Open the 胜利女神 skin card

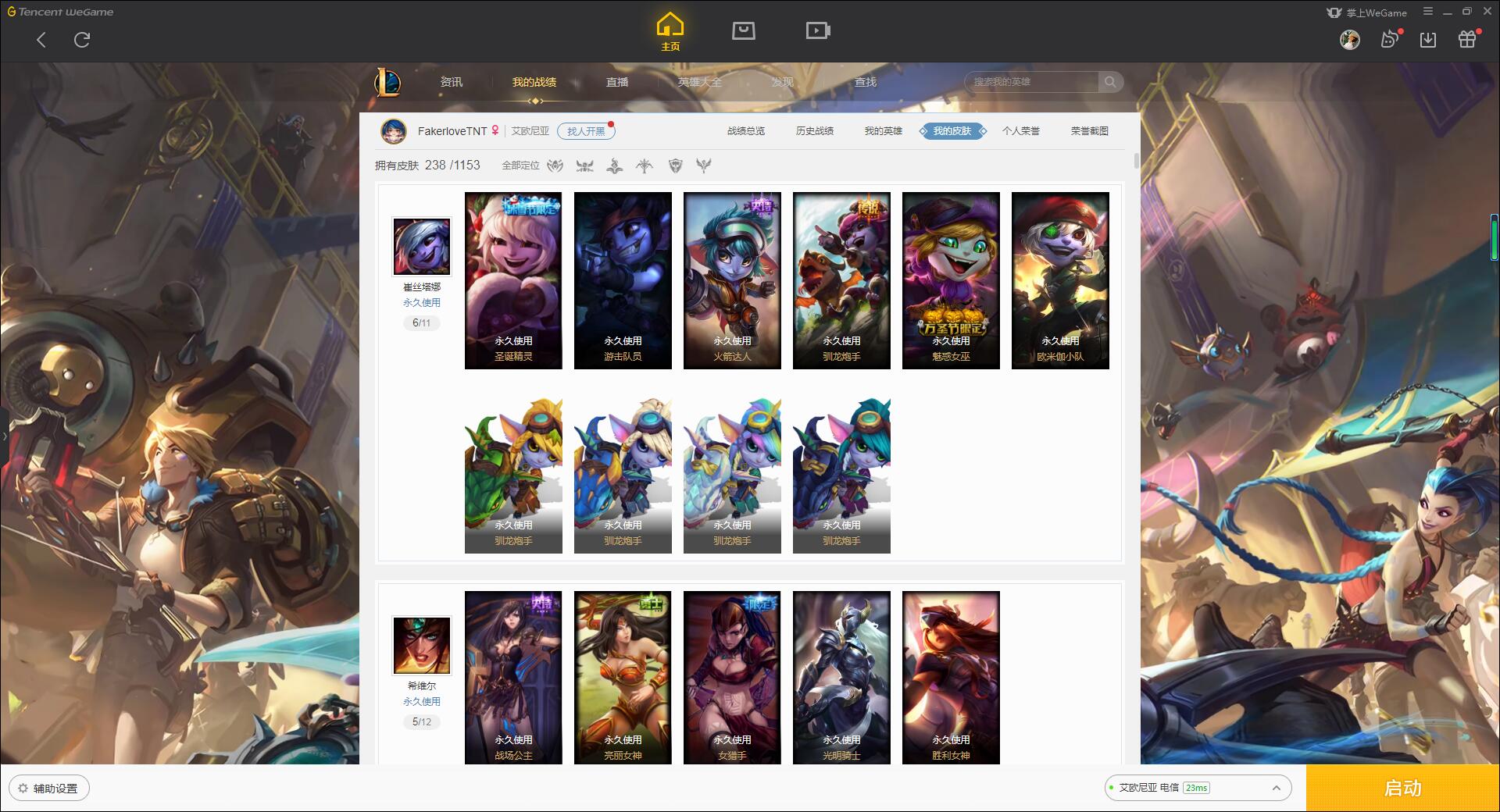click(x=951, y=678)
